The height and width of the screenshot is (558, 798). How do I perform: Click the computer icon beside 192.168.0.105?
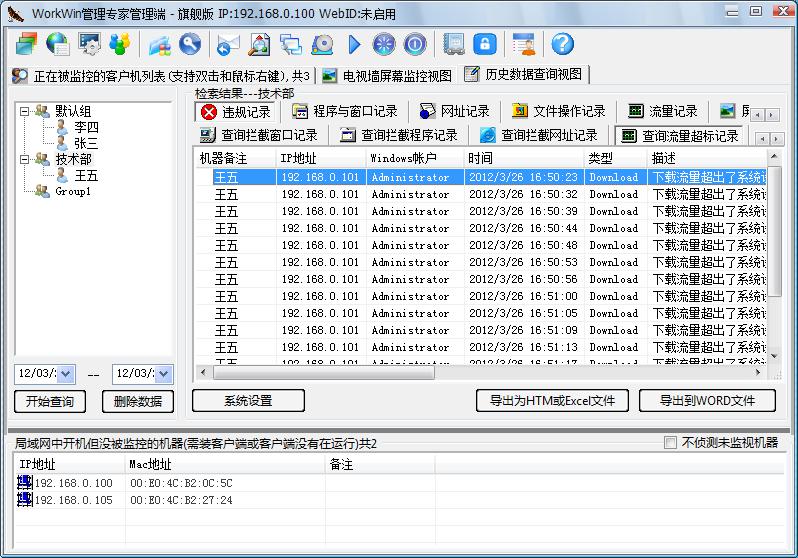(25, 499)
